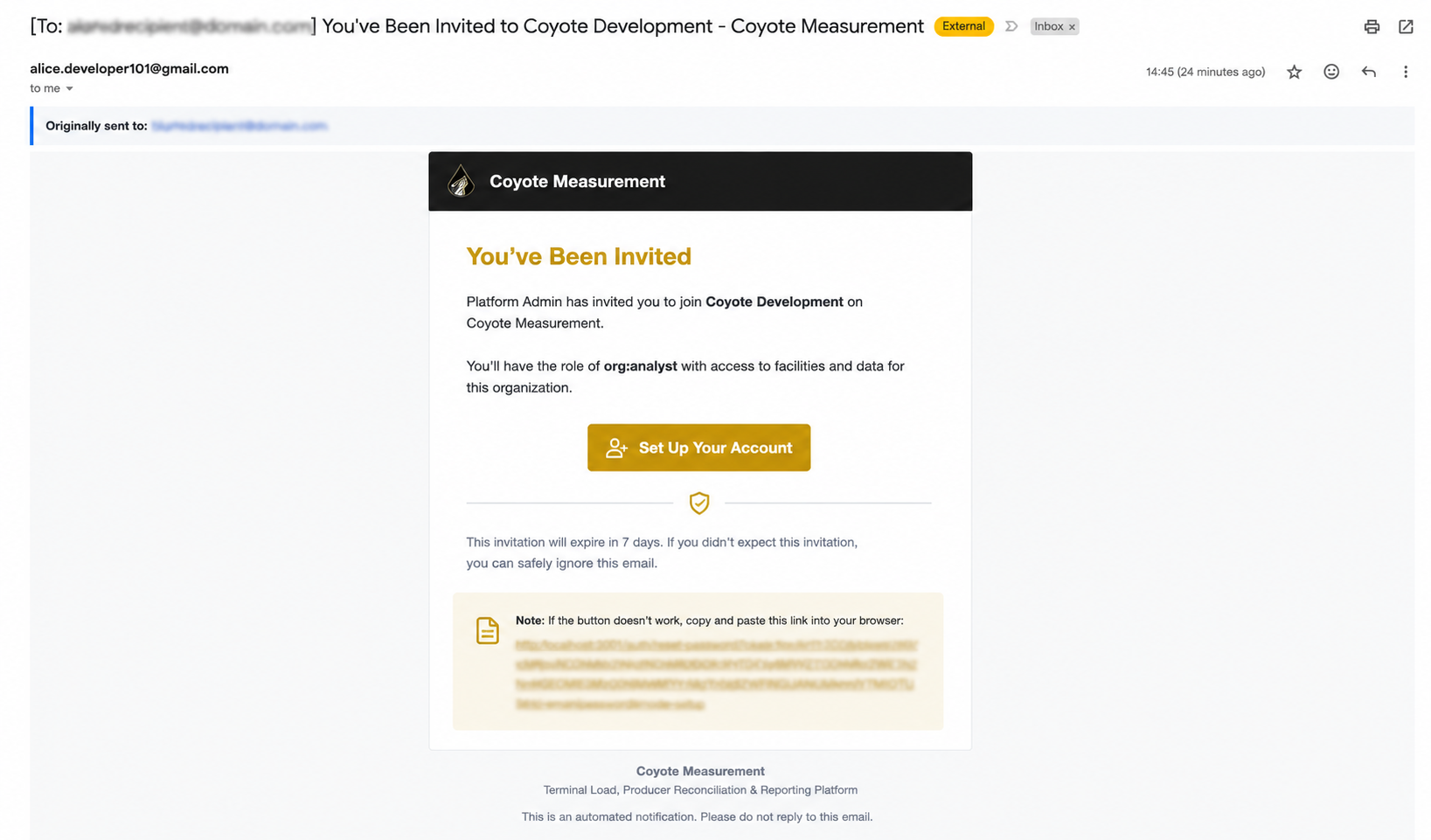Click 'Terminal Load, Producer Reconciliation' footer tagline
This screenshot has width=1431, height=840.
(x=700, y=790)
